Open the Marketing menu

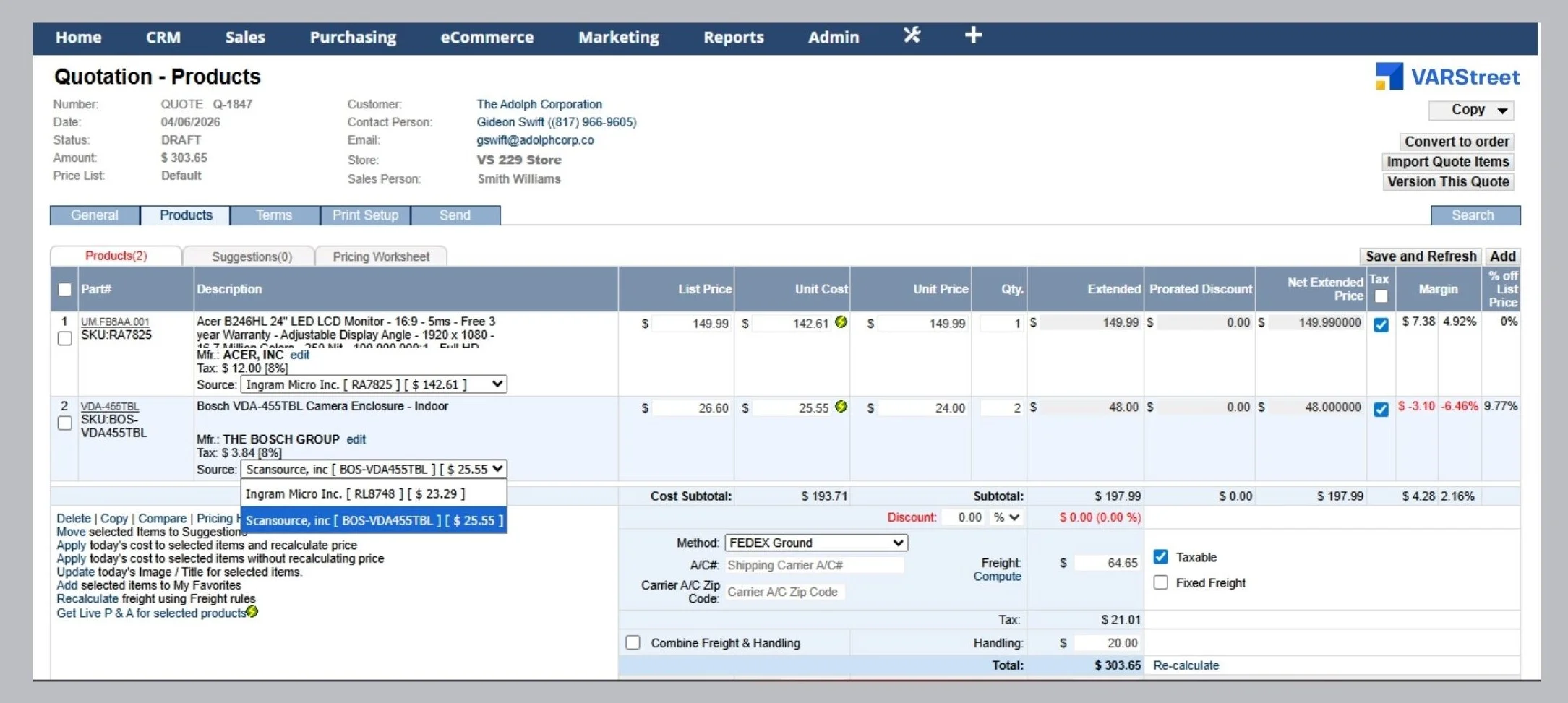(x=619, y=37)
